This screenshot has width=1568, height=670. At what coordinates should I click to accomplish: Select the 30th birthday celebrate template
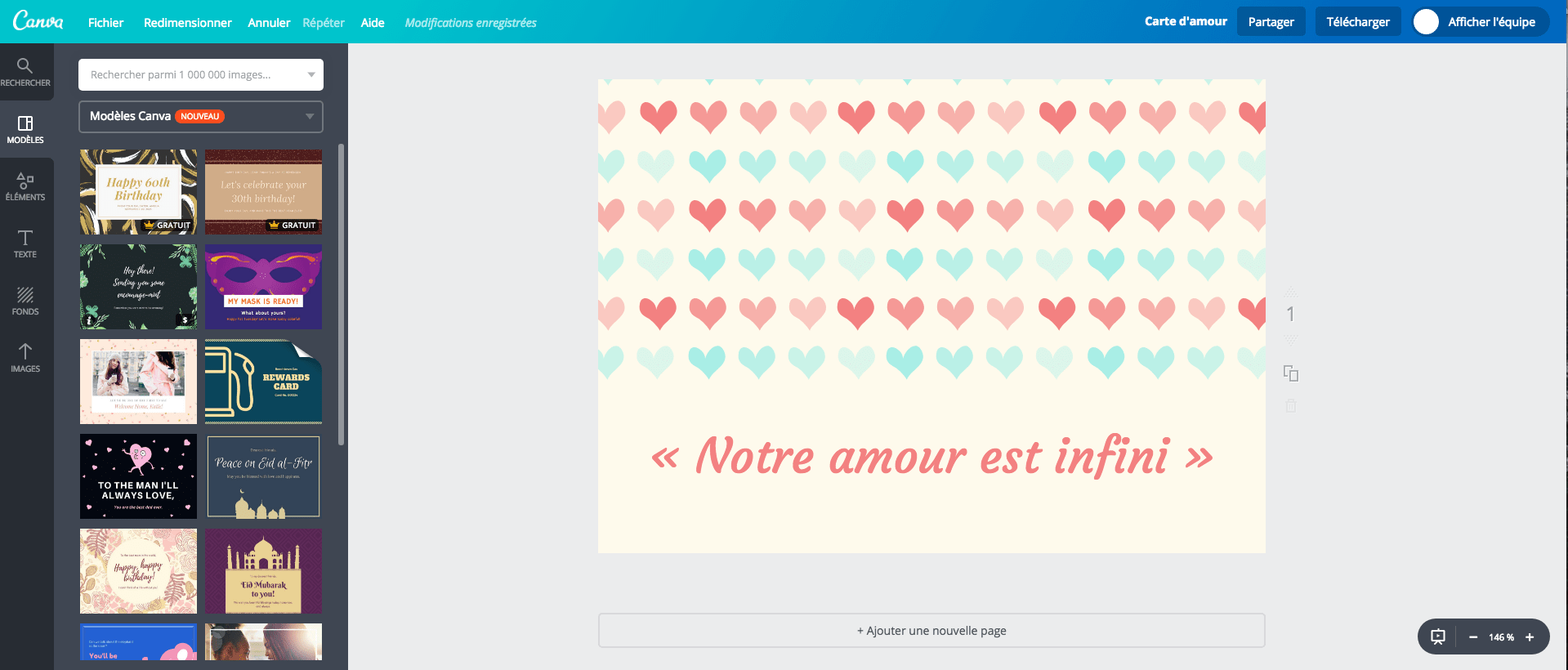point(263,192)
